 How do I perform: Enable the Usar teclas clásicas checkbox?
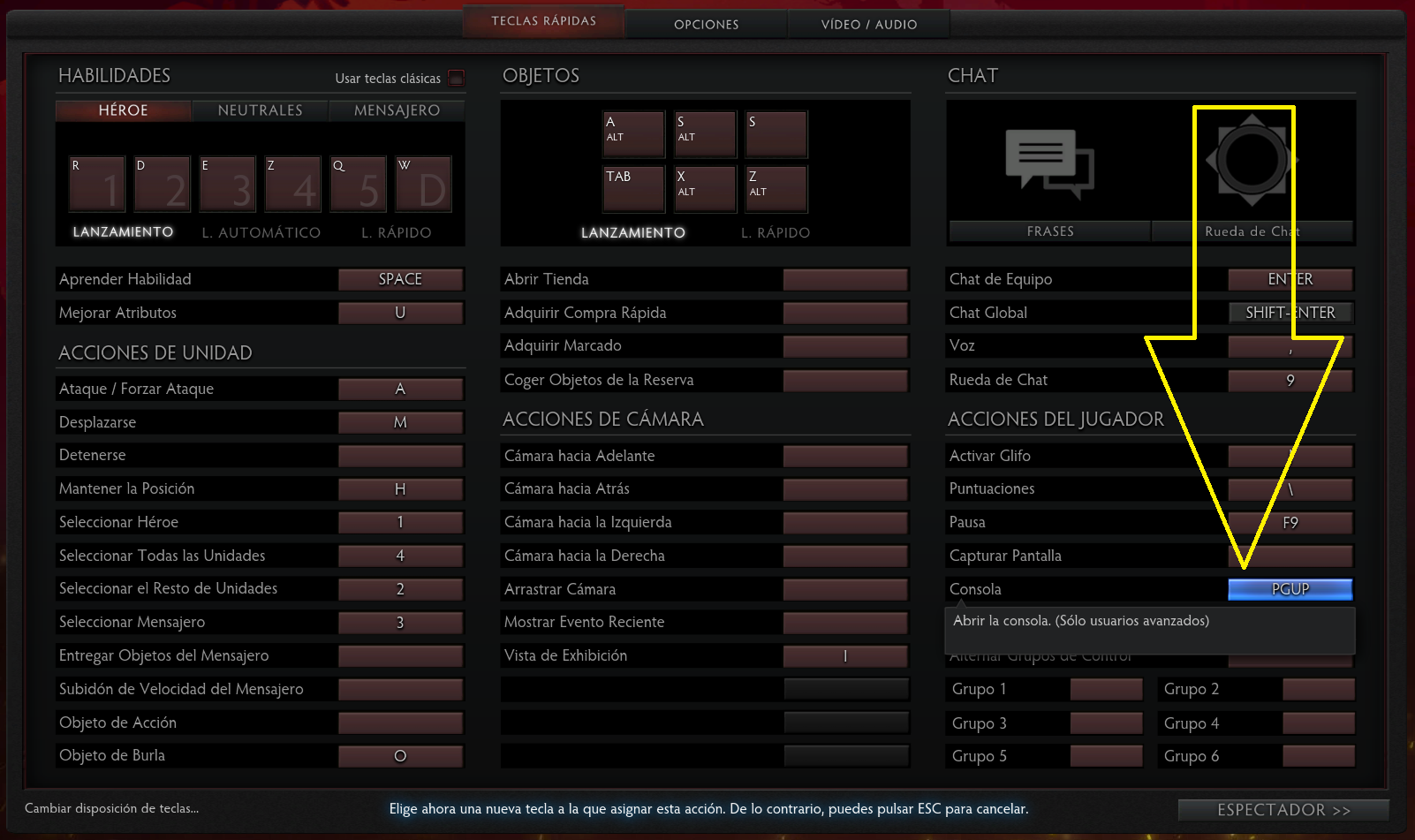tap(456, 78)
